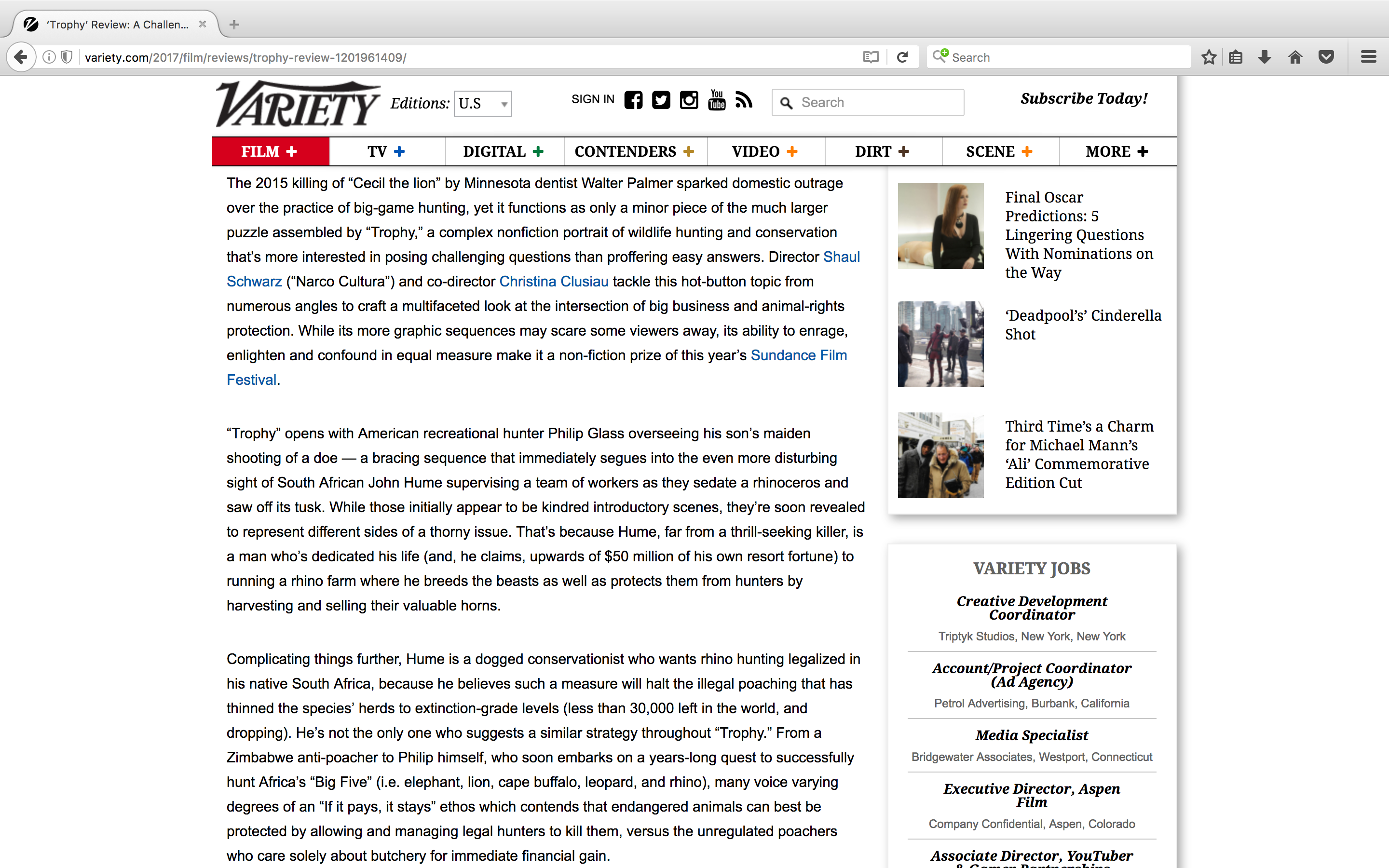Open the Firefox hamburger menu
Viewport: 1389px width, 868px height.
click(x=1368, y=57)
